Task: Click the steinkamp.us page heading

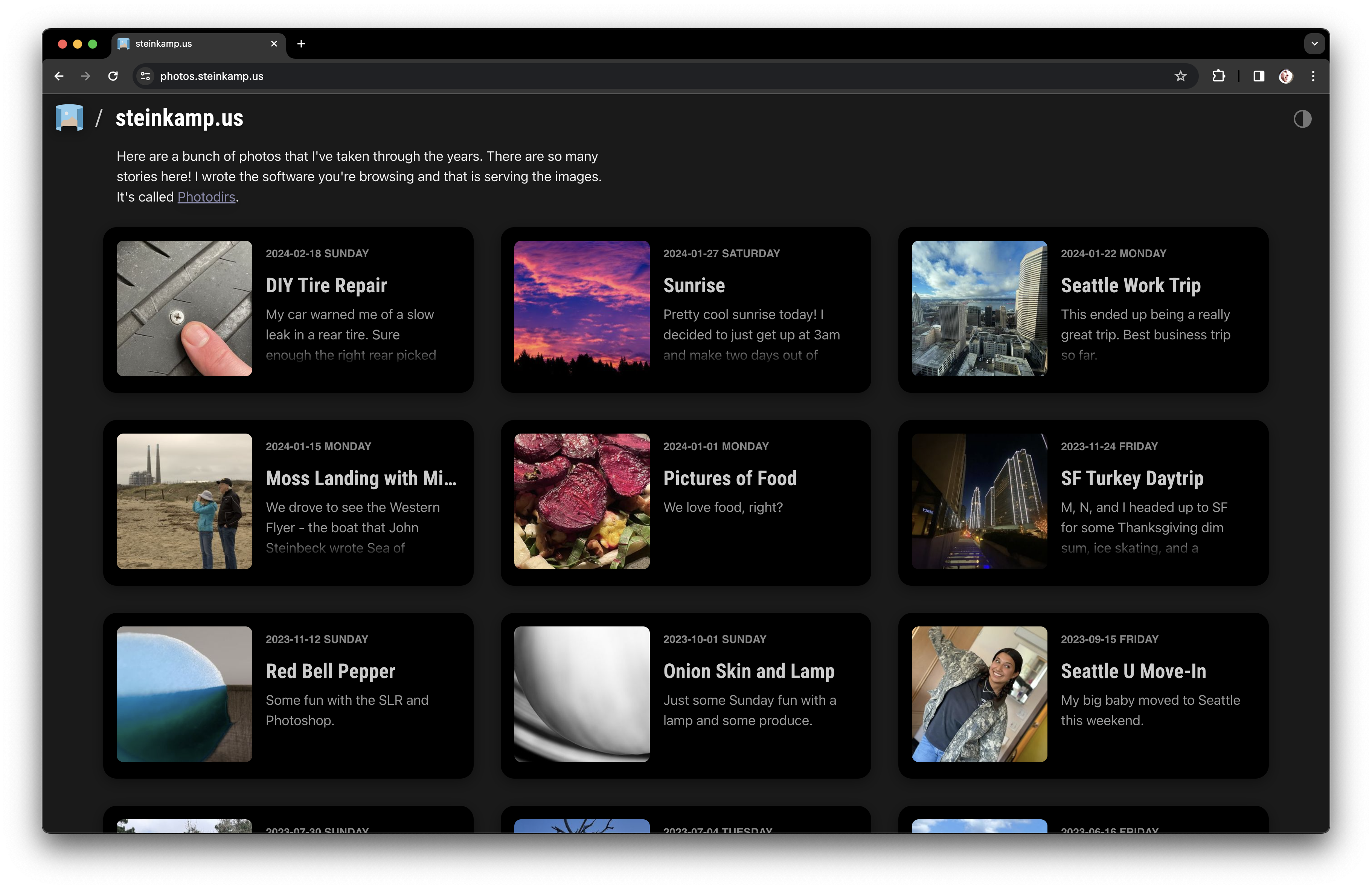Action: pos(179,118)
